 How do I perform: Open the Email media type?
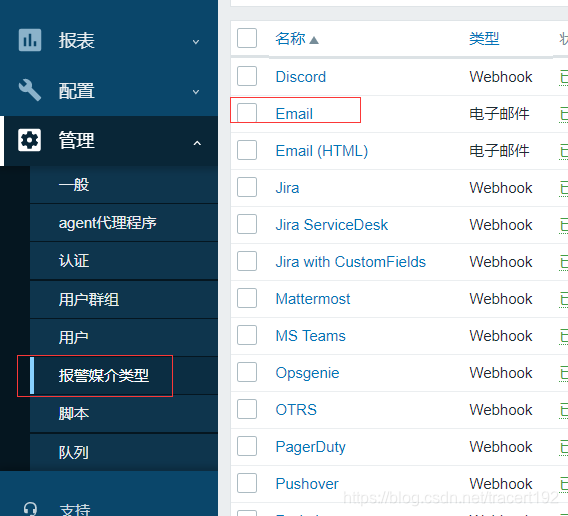coord(294,114)
